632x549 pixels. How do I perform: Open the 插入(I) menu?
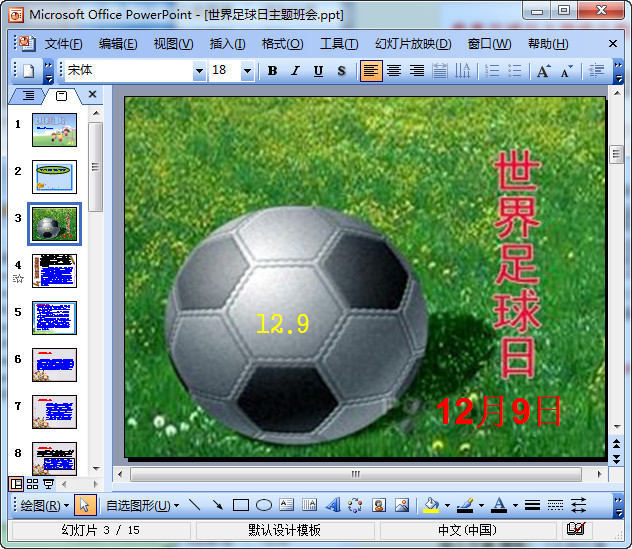[227, 44]
